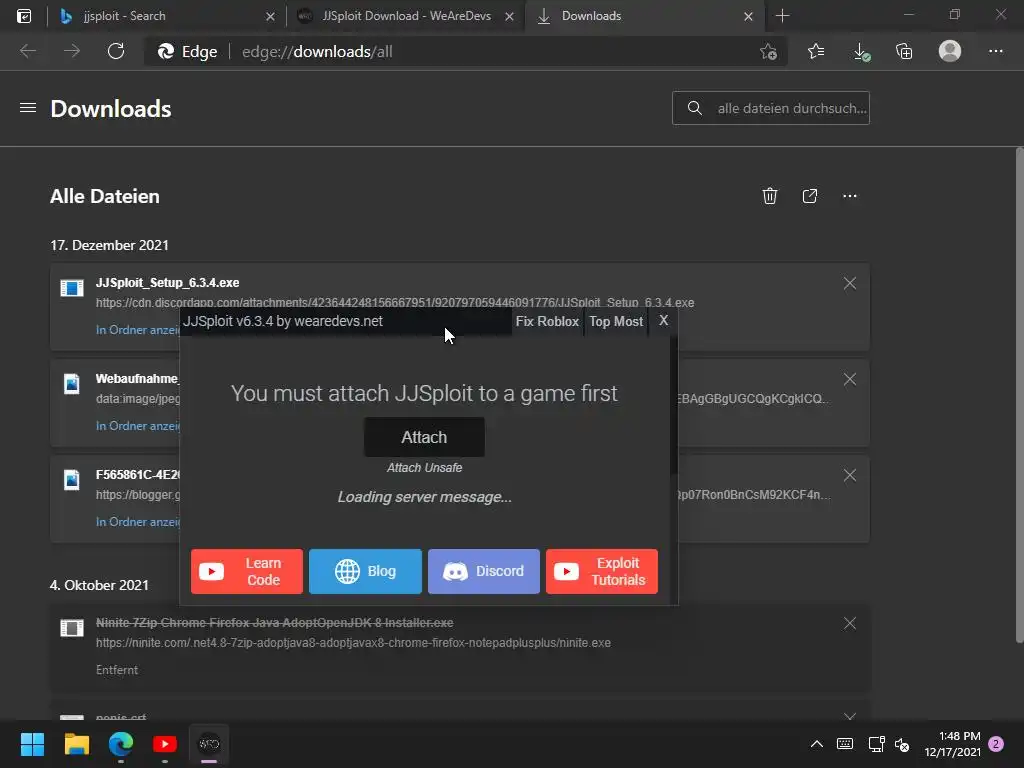This screenshot has width=1024, height=768.
Task: Go forward in Edge
Action: pyautogui.click(x=72, y=51)
